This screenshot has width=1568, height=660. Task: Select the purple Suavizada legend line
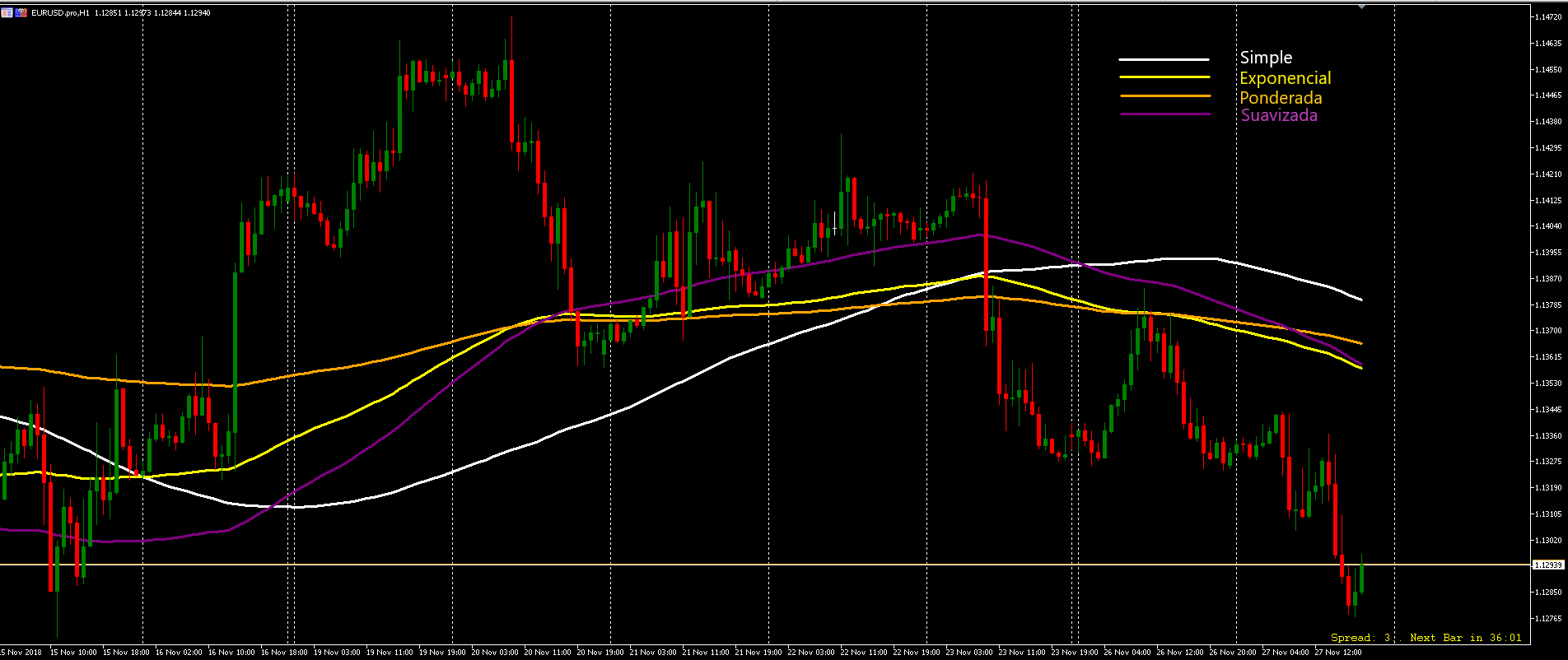tap(1164, 114)
